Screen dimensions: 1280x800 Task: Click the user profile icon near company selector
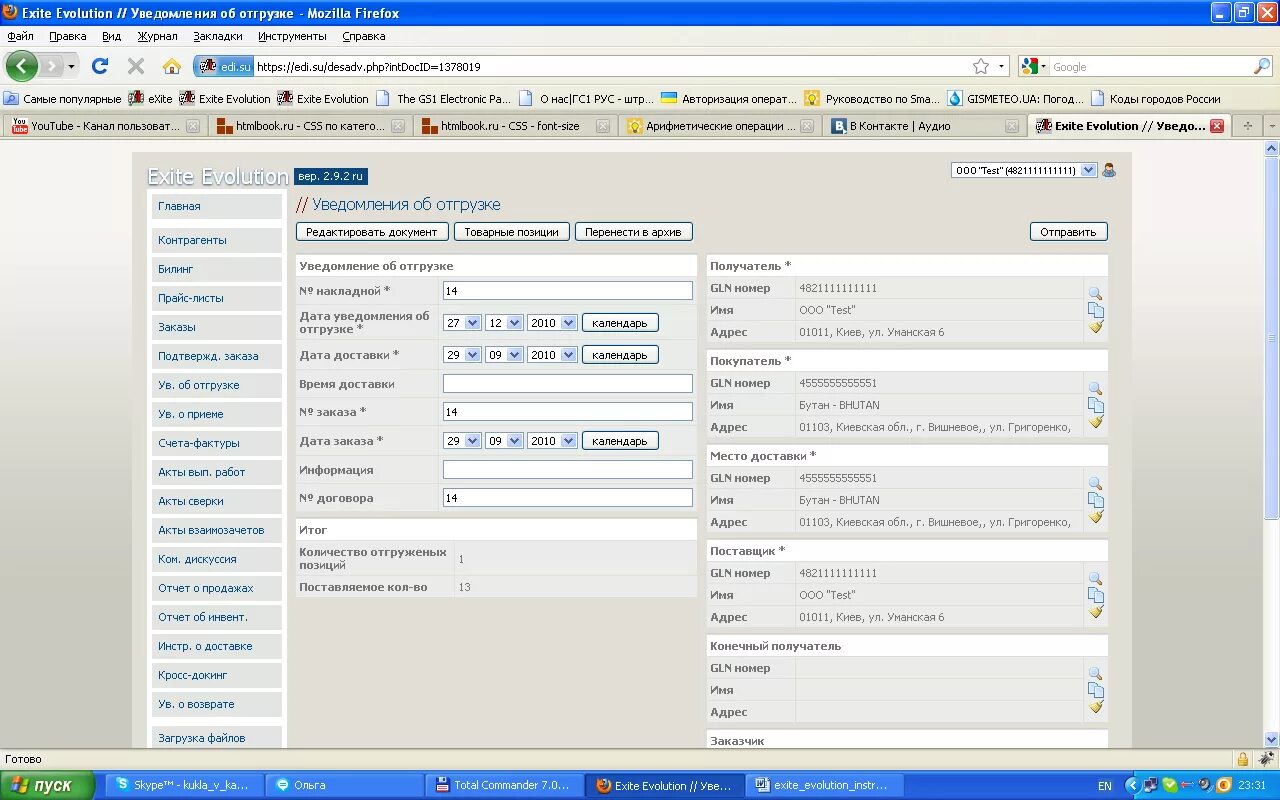point(1108,170)
